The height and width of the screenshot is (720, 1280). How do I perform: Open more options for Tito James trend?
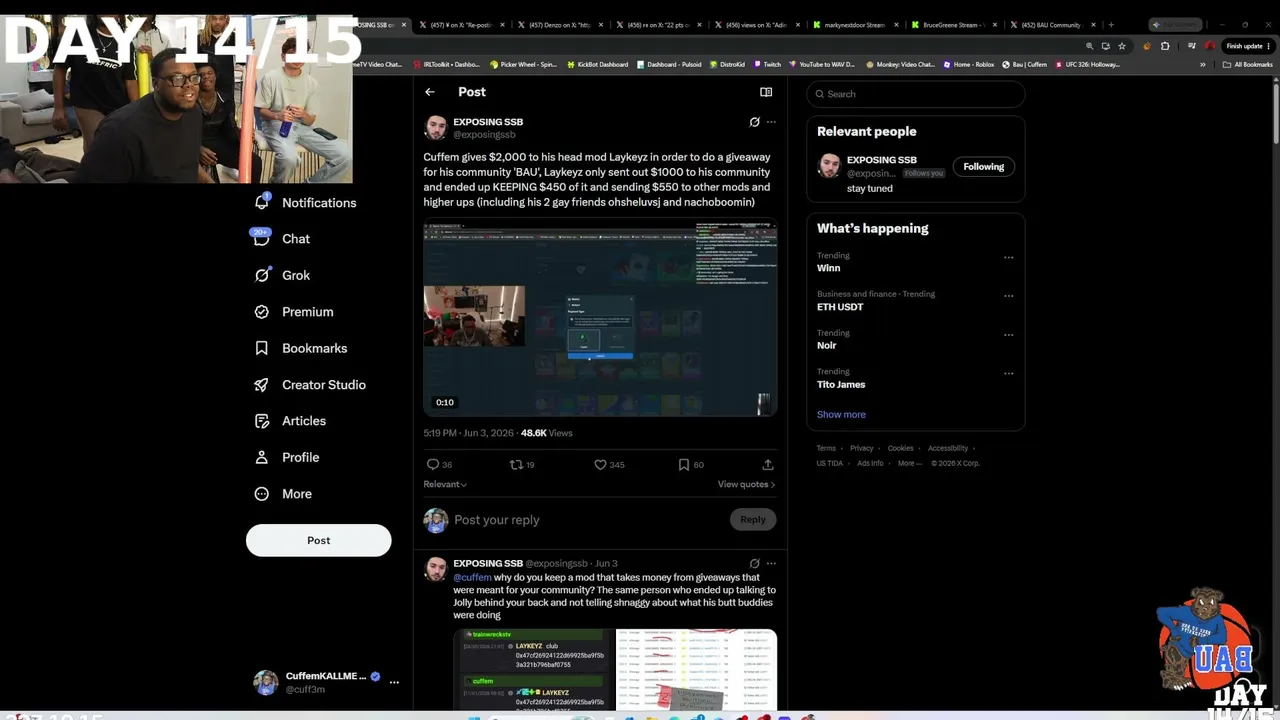pyautogui.click(x=1008, y=374)
